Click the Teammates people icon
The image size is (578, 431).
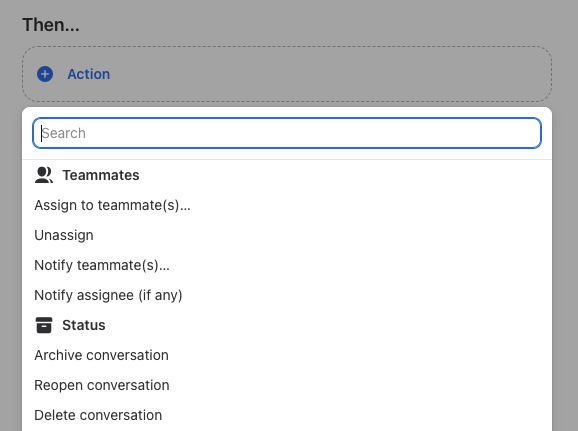44,175
